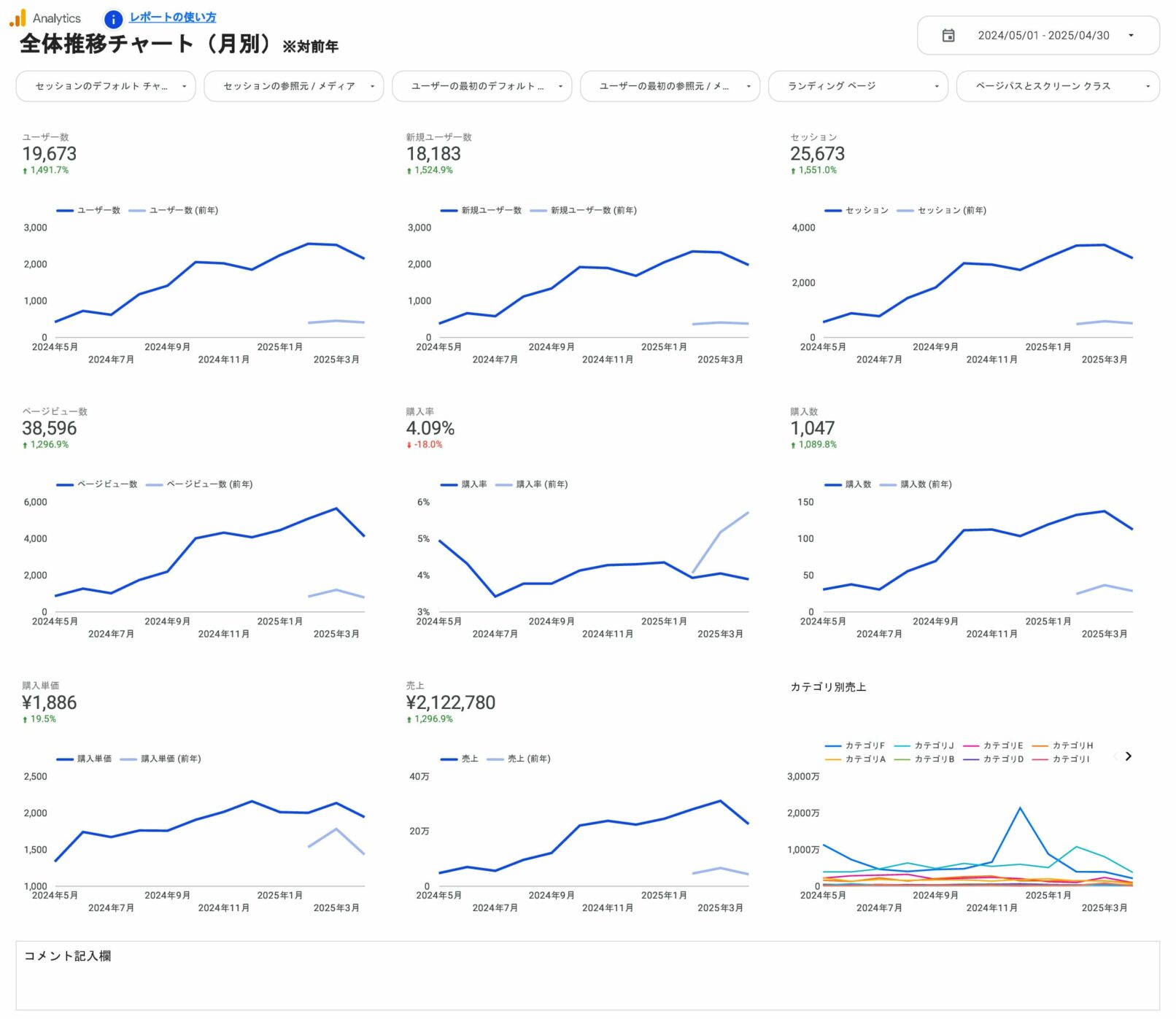
Task: Open the レポートの使い方 link
Action: (172, 18)
